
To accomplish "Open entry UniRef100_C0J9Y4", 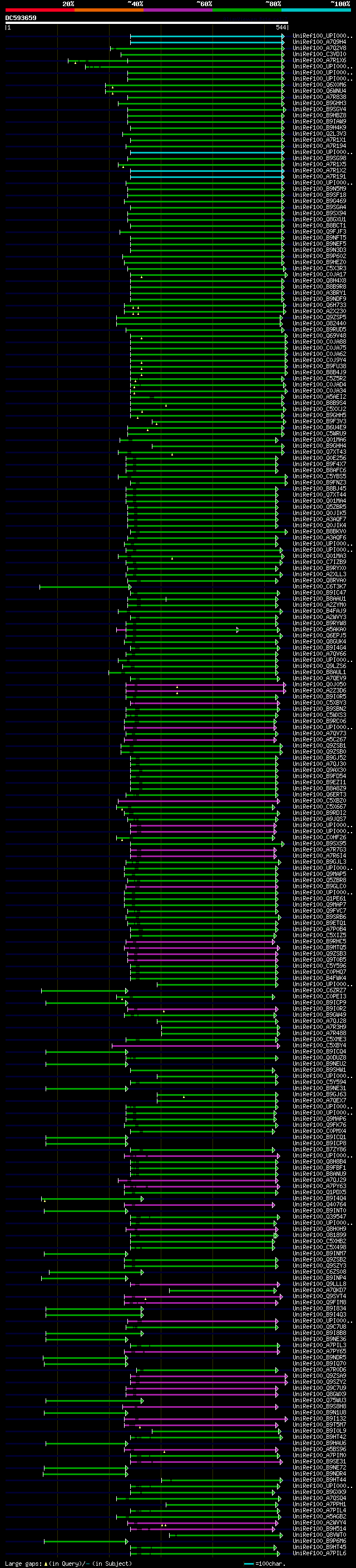I will click(x=319, y=360).
